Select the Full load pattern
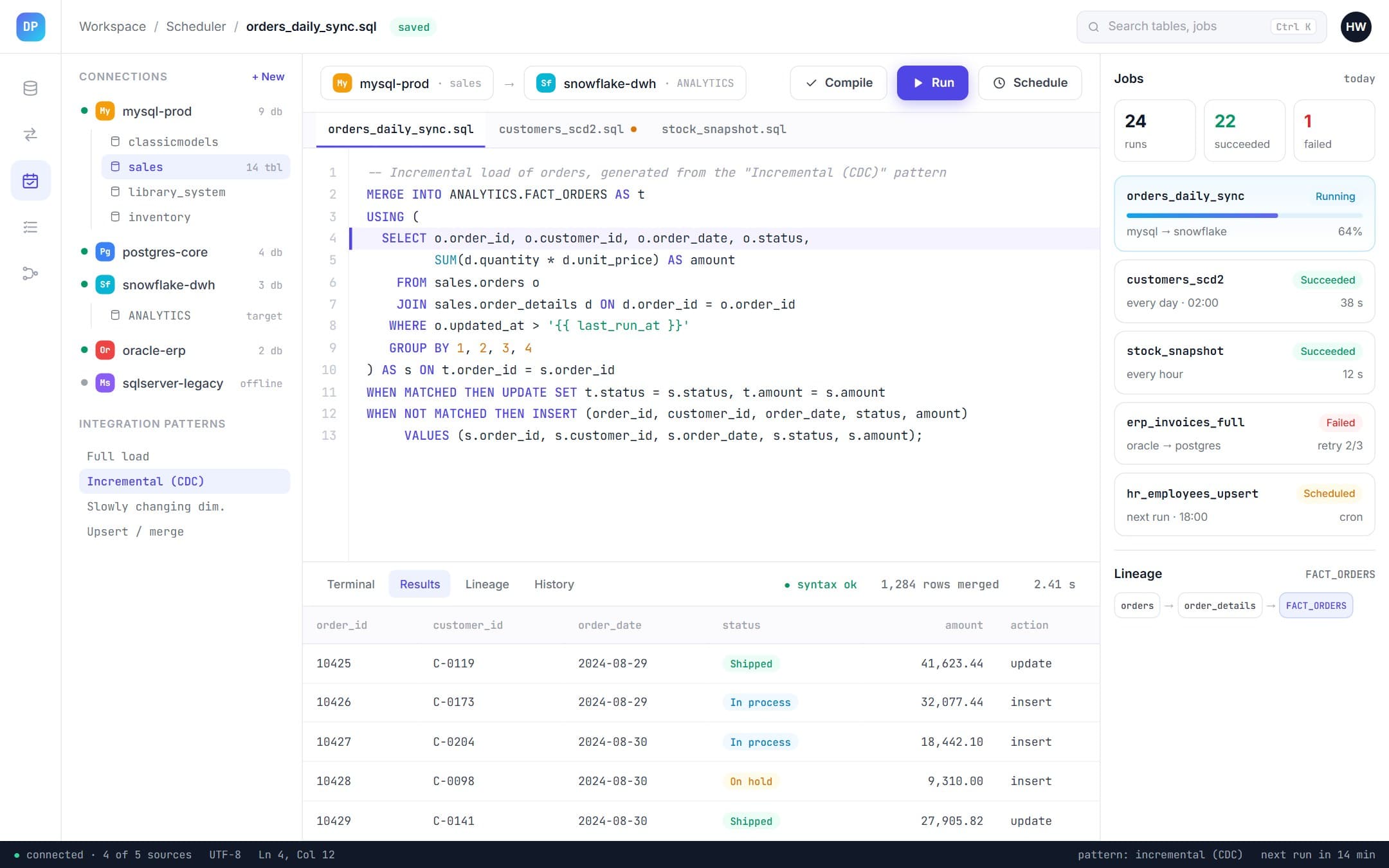1389x868 pixels. coord(184,457)
